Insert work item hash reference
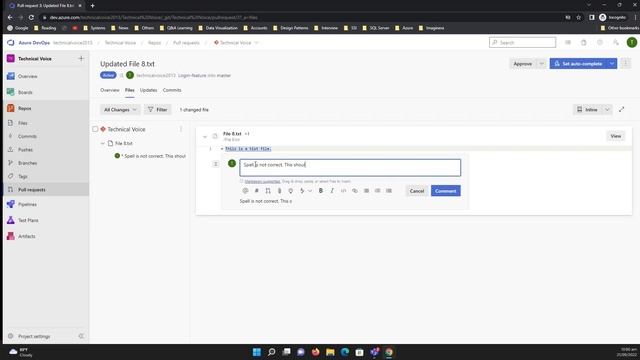Screen dimensions: 640x360 (256, 191)
